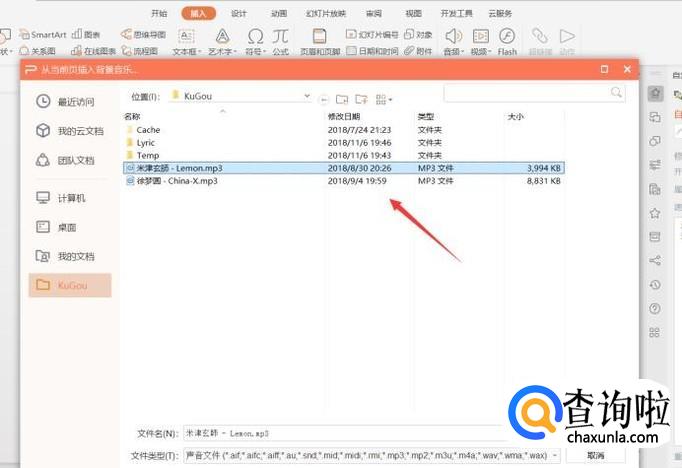Click the help question mark in the side pane
The width and height of the screenshot is (682, 468).
(x=655, y=309)
